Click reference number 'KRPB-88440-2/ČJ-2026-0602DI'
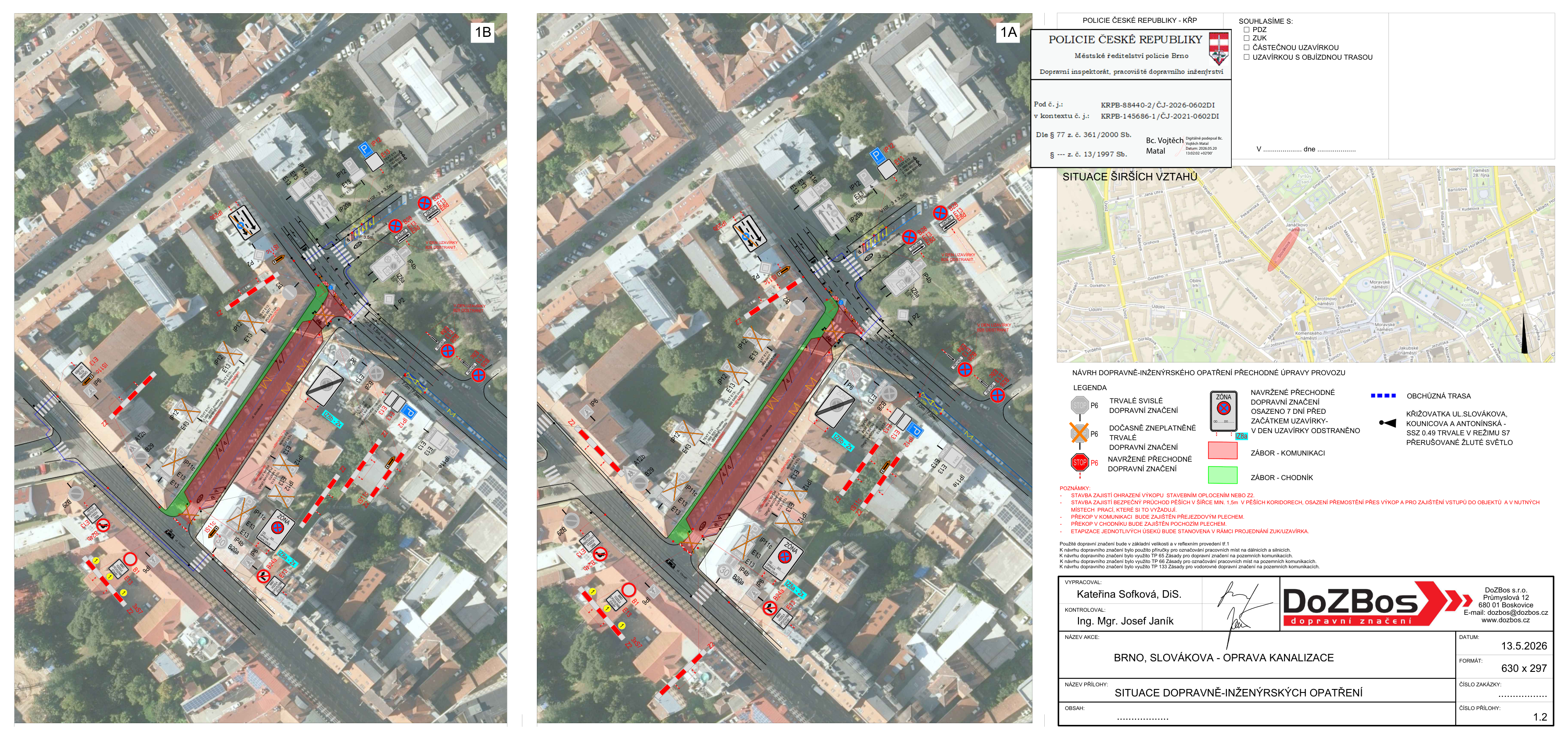Viewport: 1568px width, 739px height. 1157,105
